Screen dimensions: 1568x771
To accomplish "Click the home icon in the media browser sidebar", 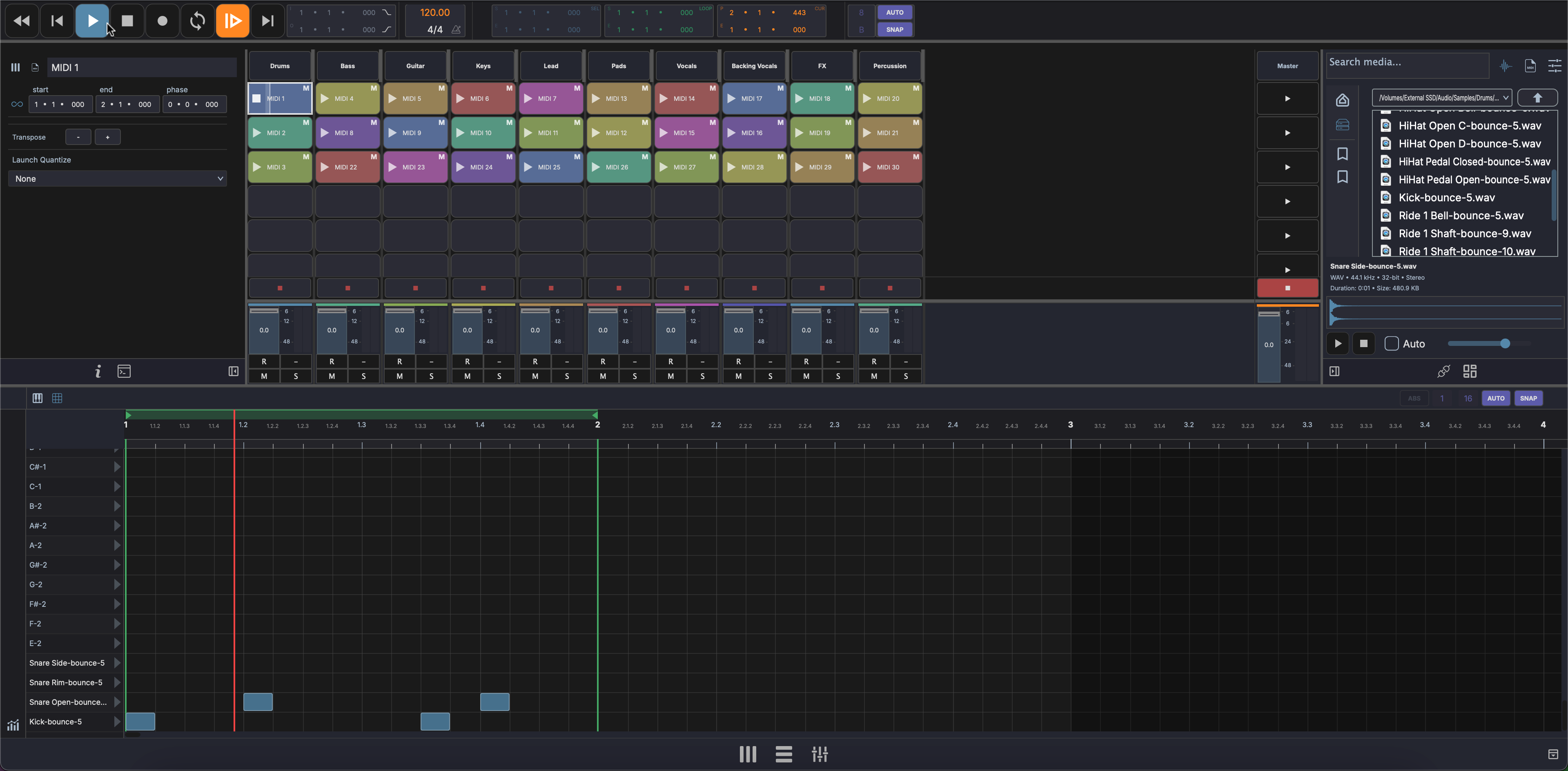I will coord(1343,100).
